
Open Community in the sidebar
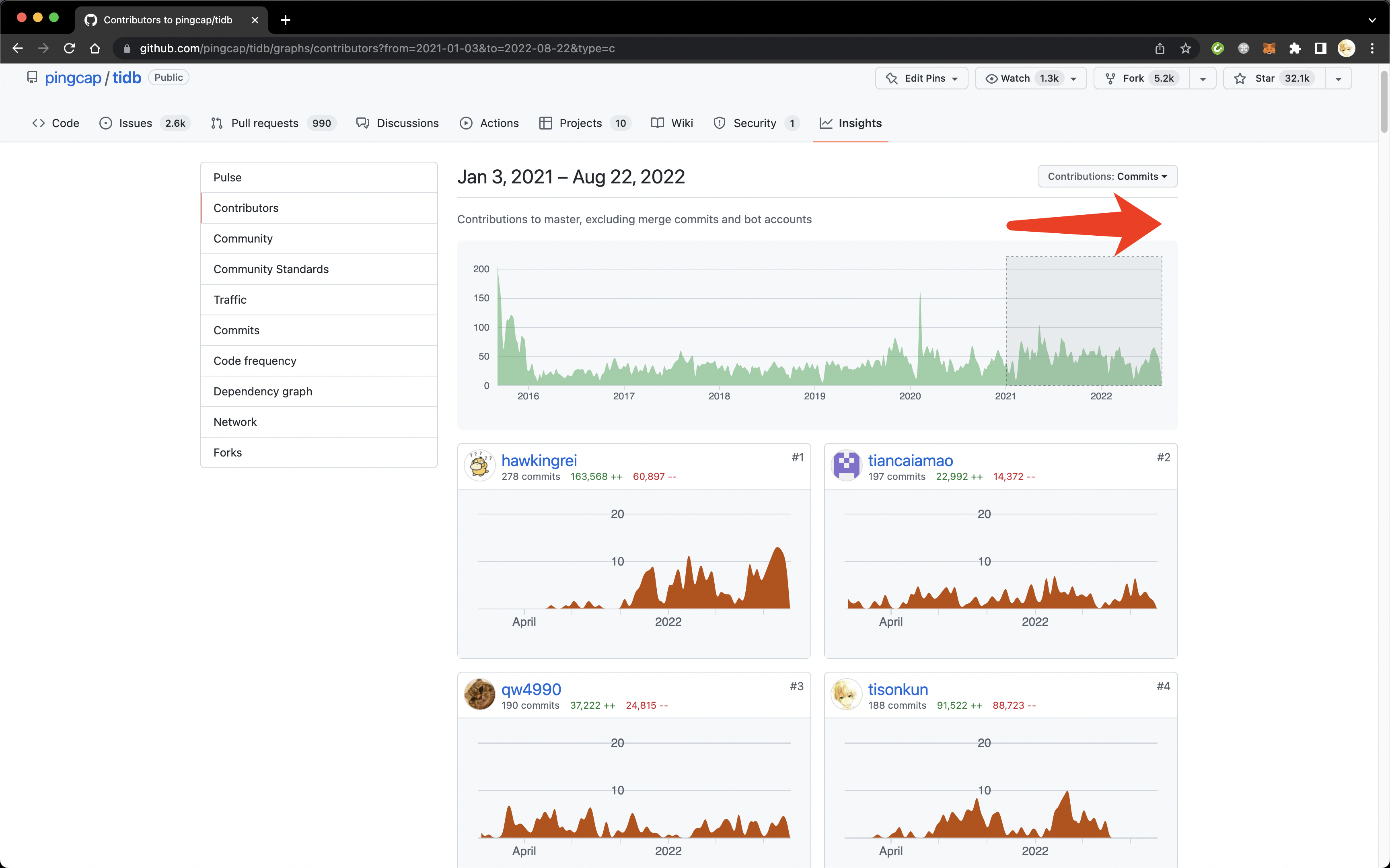pos(319,238)
